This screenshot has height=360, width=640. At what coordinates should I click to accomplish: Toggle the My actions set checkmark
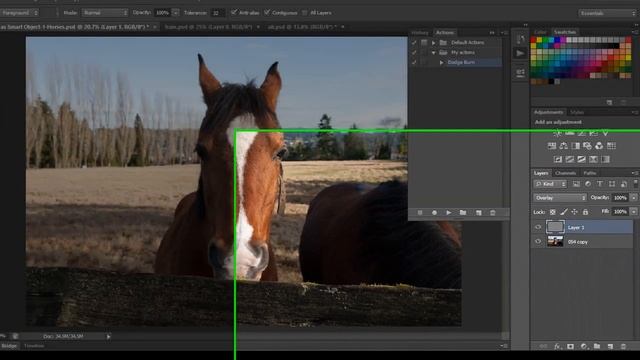[414, 52]
